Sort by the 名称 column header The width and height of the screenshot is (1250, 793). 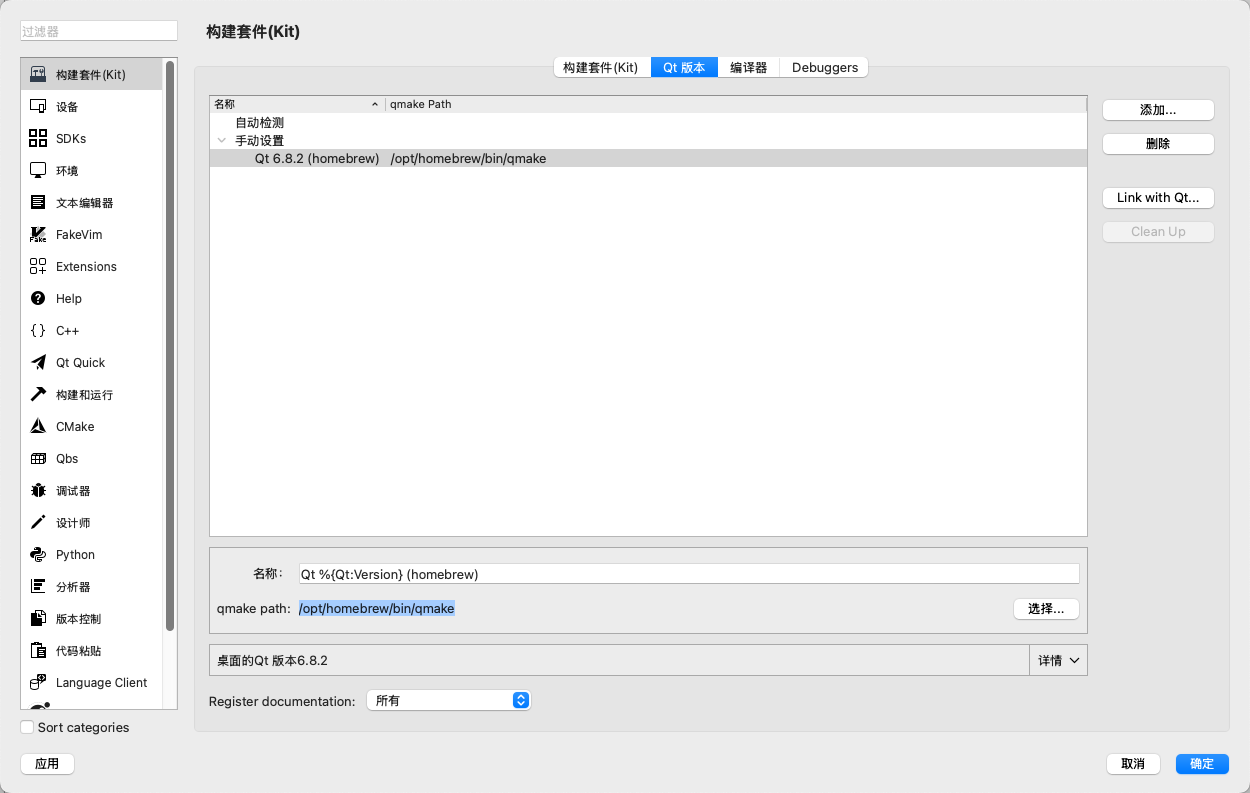(297, 104)
